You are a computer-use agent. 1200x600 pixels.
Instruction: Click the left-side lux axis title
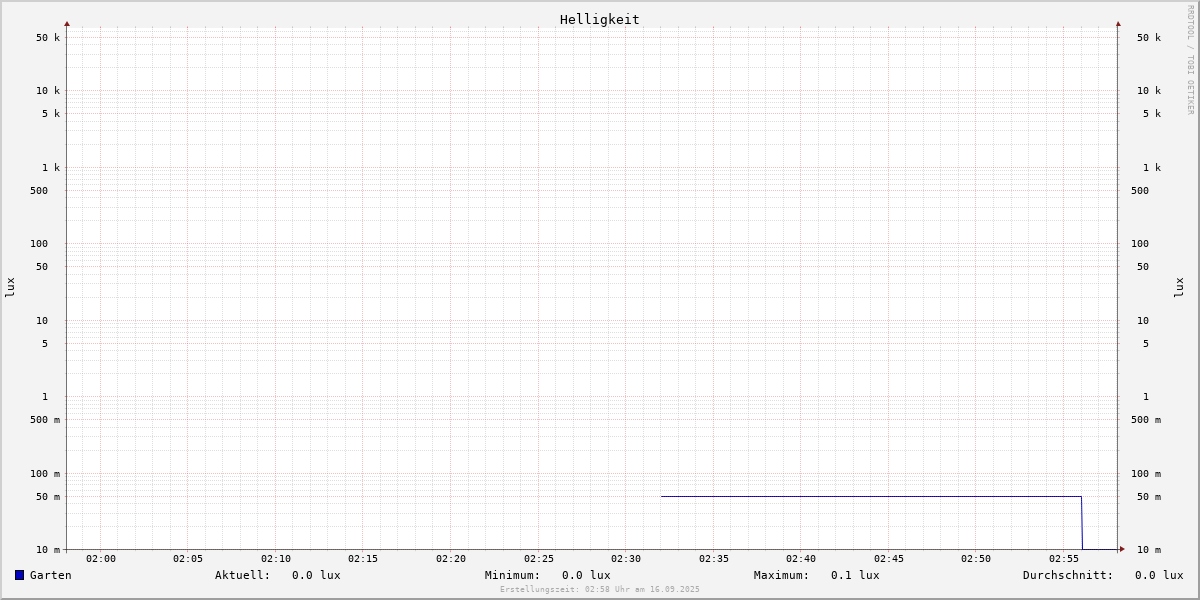point(10,287)
